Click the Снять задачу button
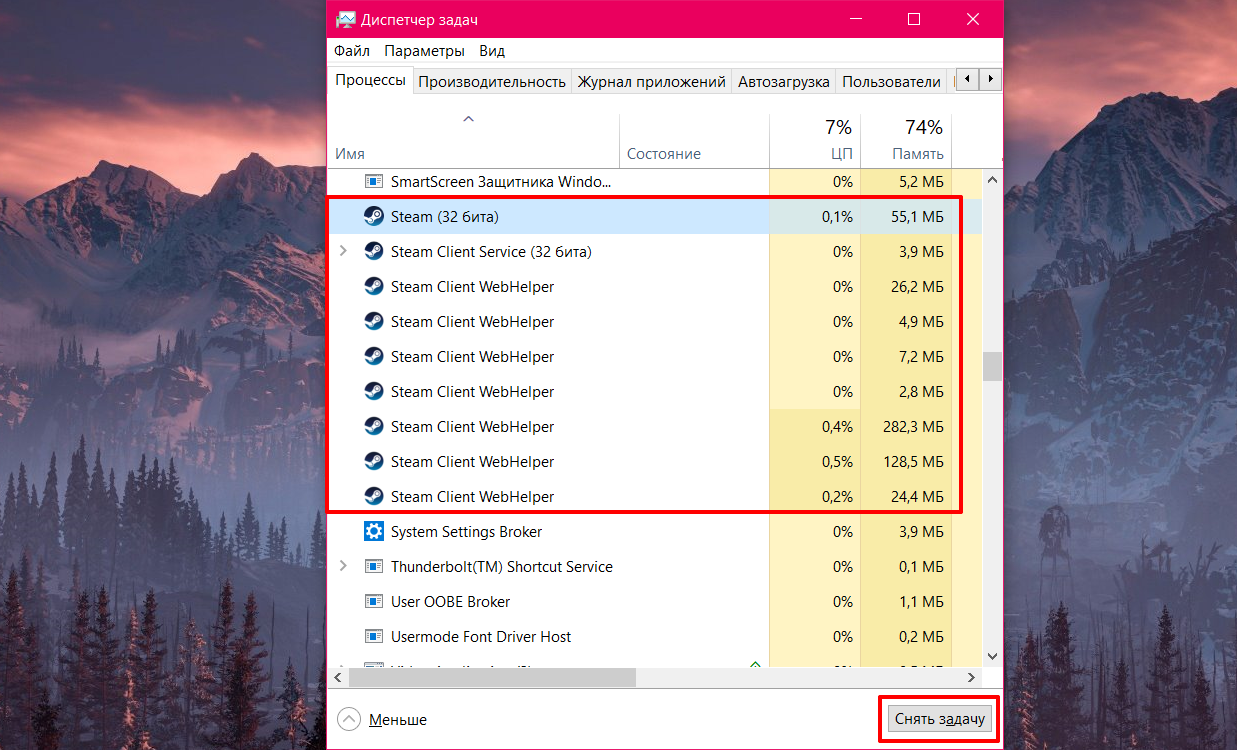The width and height of the screenshot is (1237, 750). 940,719
